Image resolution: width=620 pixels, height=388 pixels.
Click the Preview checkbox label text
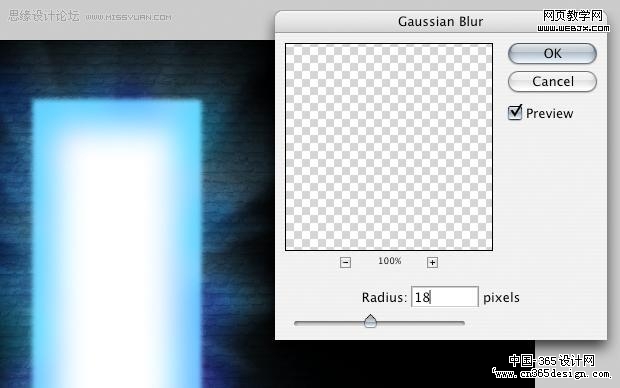[550, 114]
